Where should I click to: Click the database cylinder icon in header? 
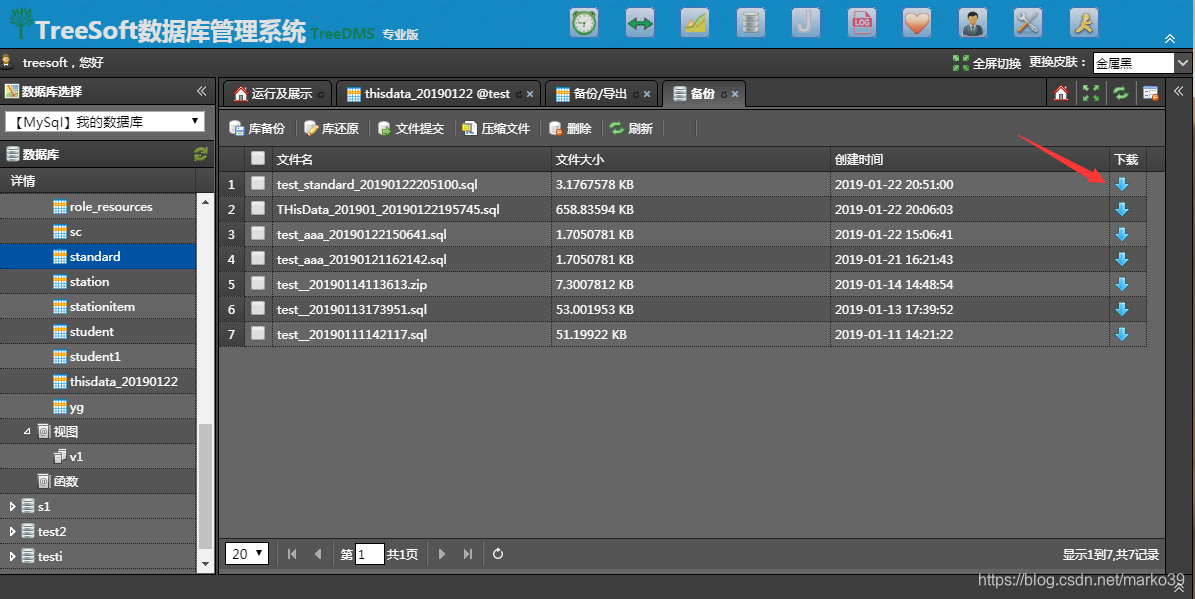[751, 23]
